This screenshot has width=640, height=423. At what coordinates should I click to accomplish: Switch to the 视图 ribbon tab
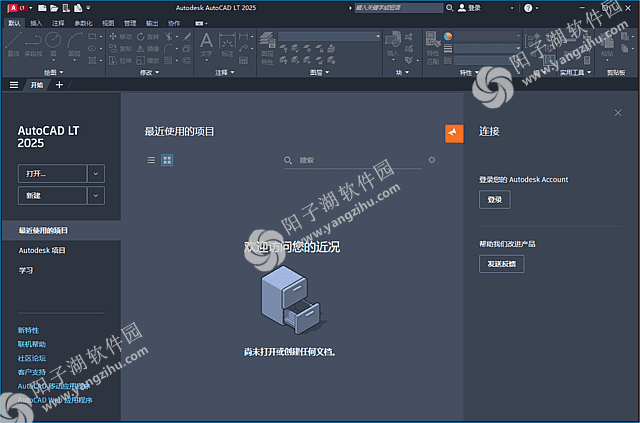[x=108, y=23]
